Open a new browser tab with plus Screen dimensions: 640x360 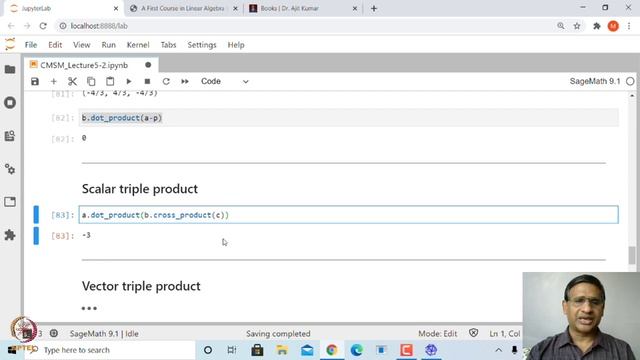[374, 8]
